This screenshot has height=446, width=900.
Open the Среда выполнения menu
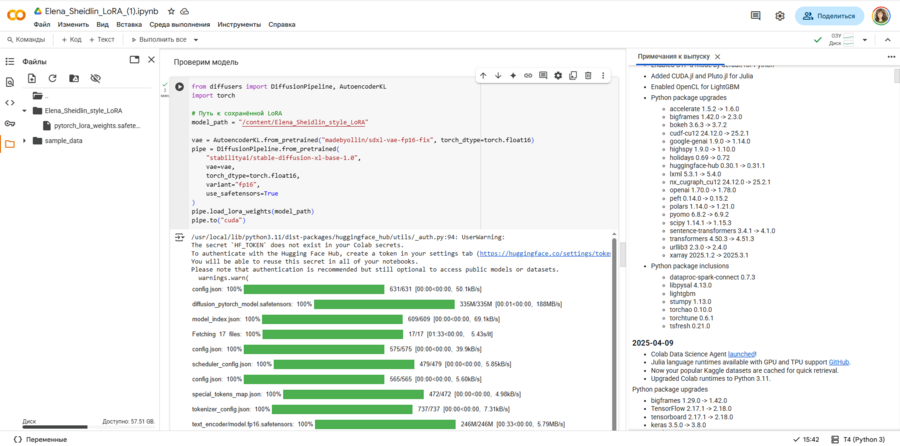pos(178,24)
